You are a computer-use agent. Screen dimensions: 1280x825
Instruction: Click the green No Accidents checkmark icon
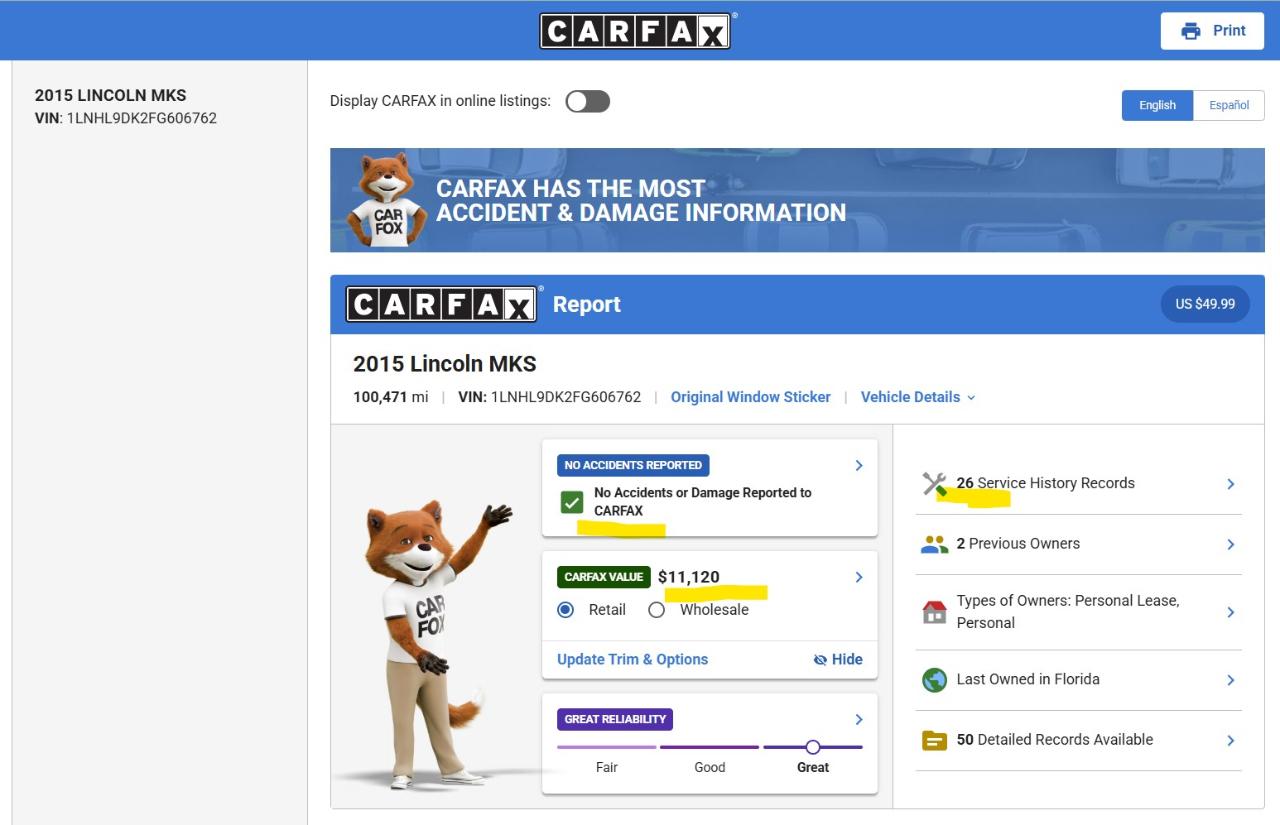(572, 502)
